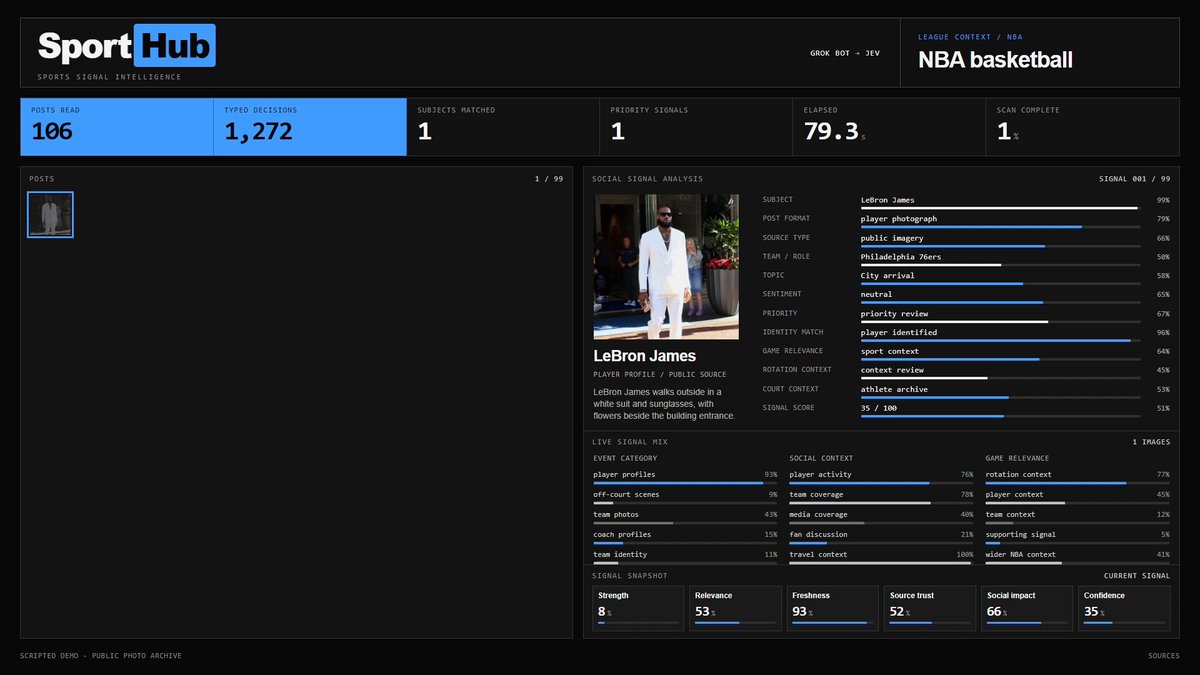Click the "player identified" identity match value
1200x675 pixels.
899,333
